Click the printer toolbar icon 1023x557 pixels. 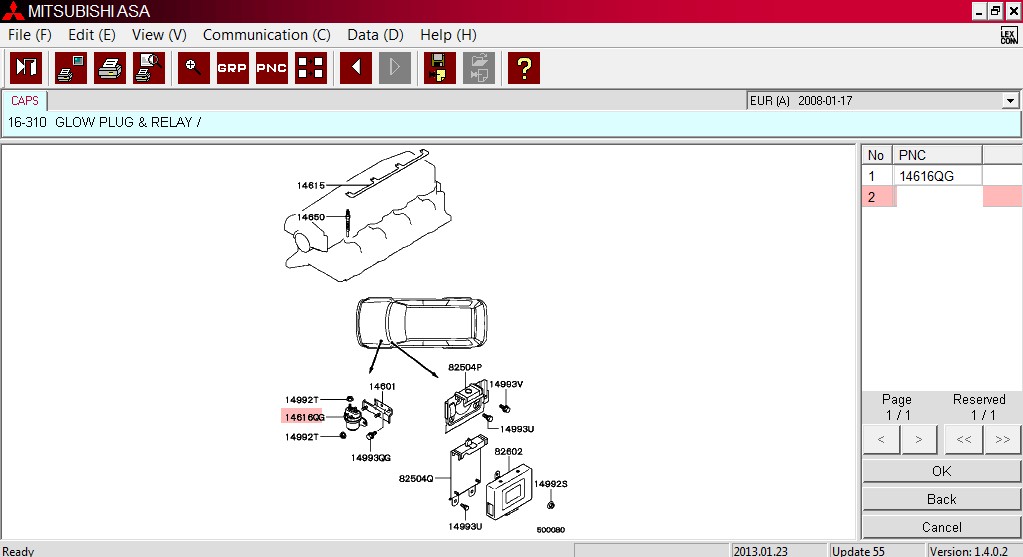(110, 68)
